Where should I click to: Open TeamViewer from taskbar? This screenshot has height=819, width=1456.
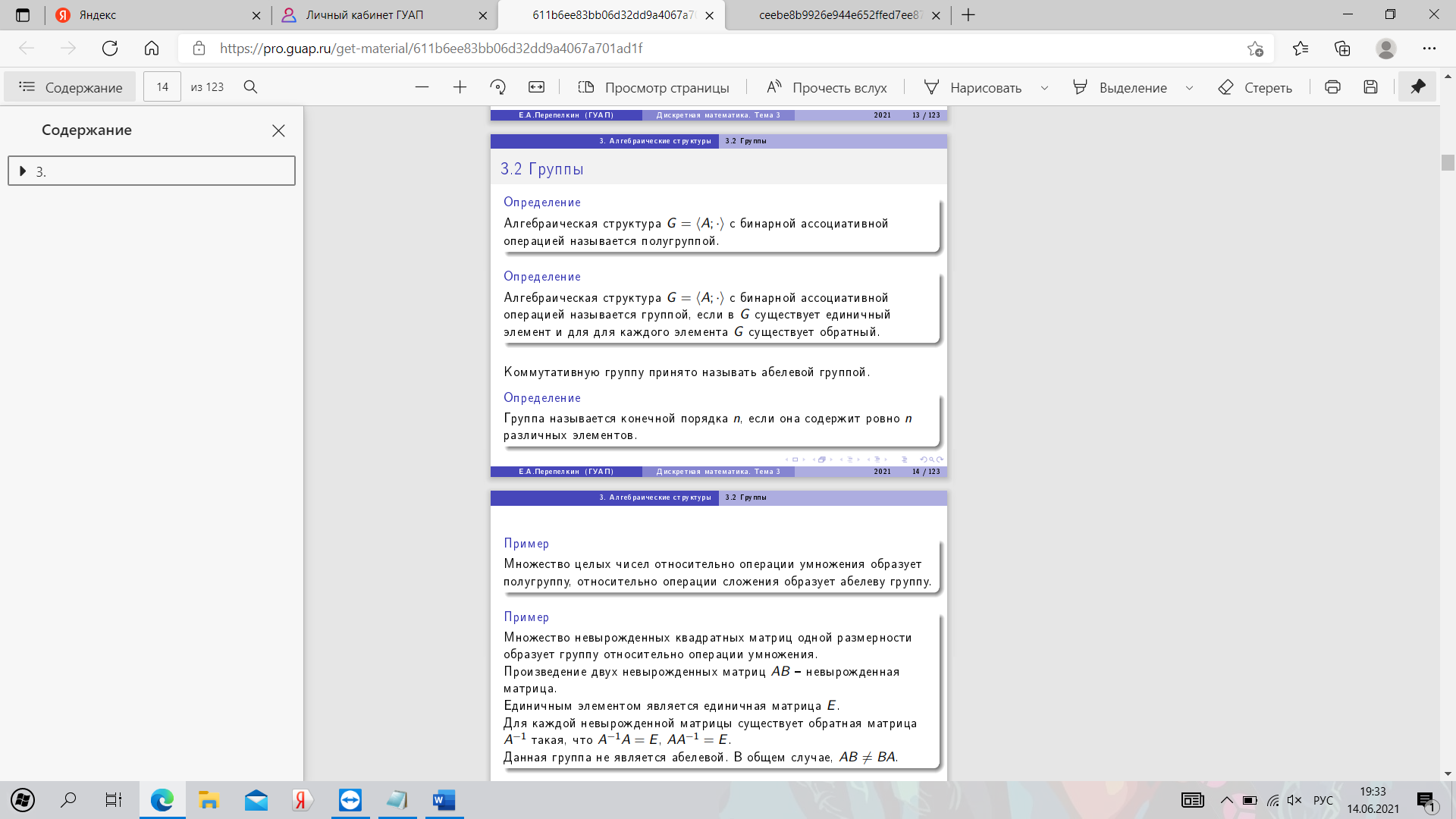pos(350,800)
